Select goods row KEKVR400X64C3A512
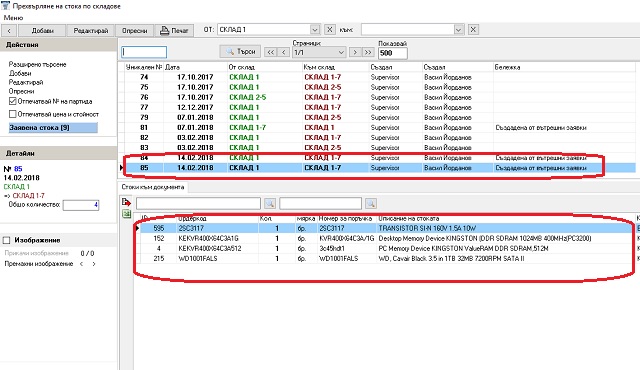The width and height of the screenshot is (640, 370). coord(385,248)
